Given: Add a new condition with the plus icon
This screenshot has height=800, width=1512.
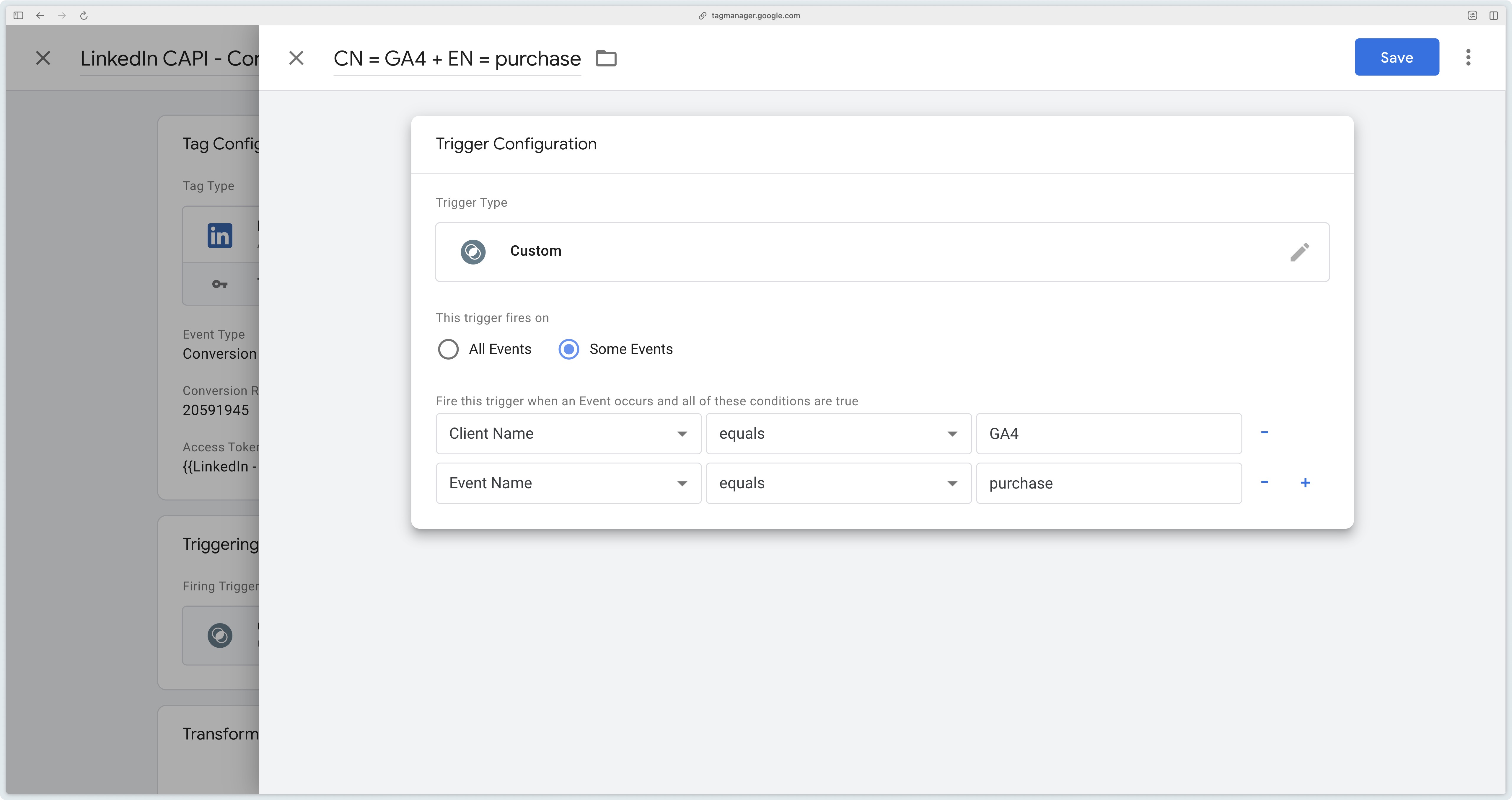Looking at the screenshot, I should 1305,482.
